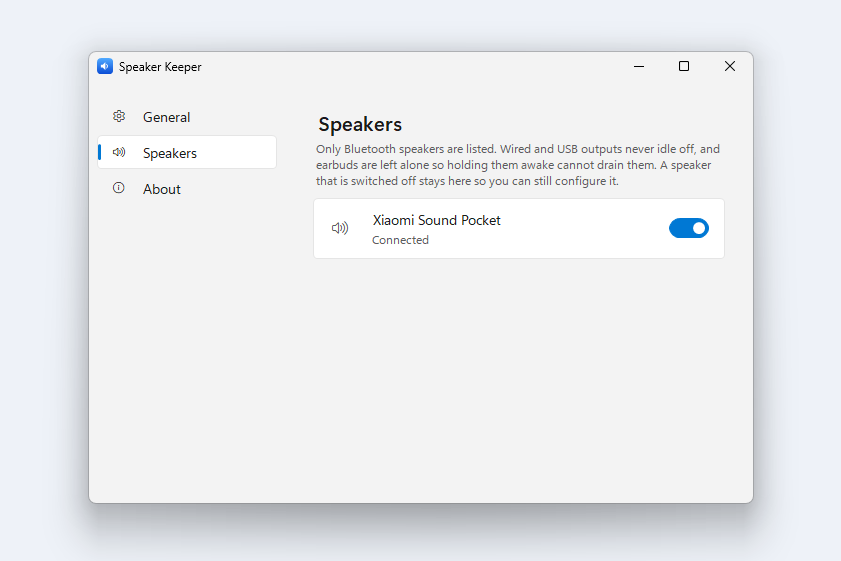Click the Speakers page heading

click(x=360, y=124)
